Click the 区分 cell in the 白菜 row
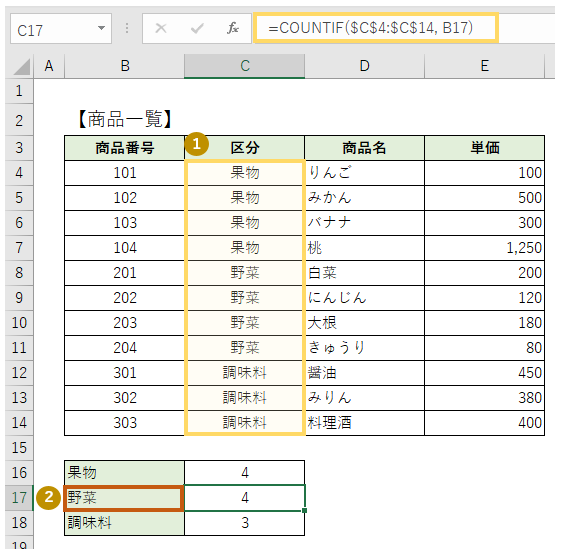563x551 pixels. click(x=245, y=273)
